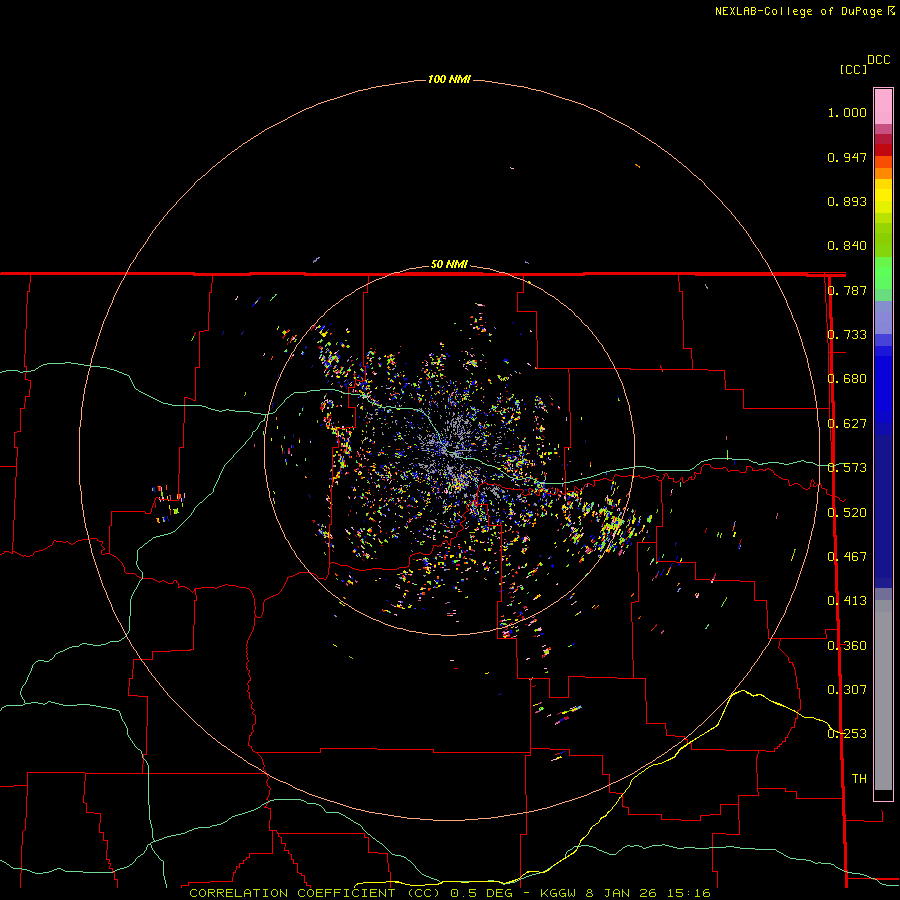The image size is (900, 900).
Task: Pick the bright green swatch in color bar
Action: click(x=883, y=273)
